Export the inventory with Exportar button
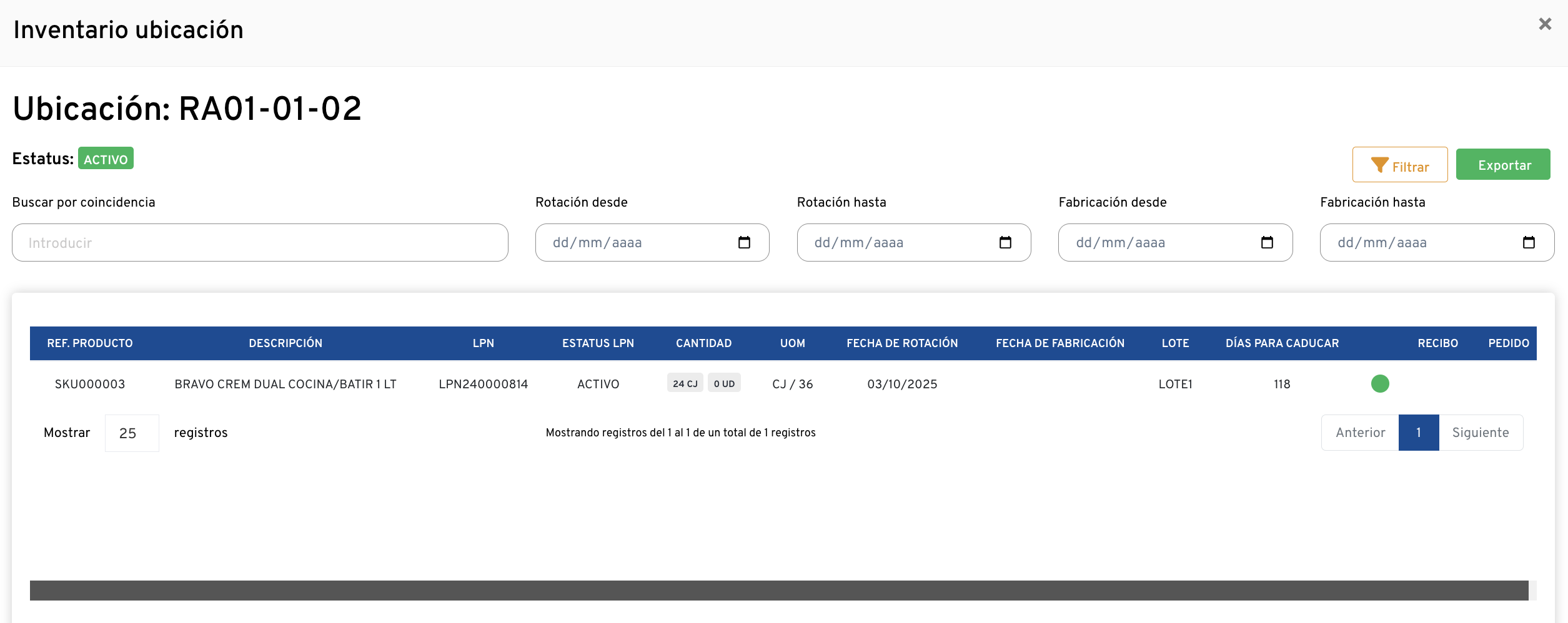1568x623 pixels. pos(1502,165)
